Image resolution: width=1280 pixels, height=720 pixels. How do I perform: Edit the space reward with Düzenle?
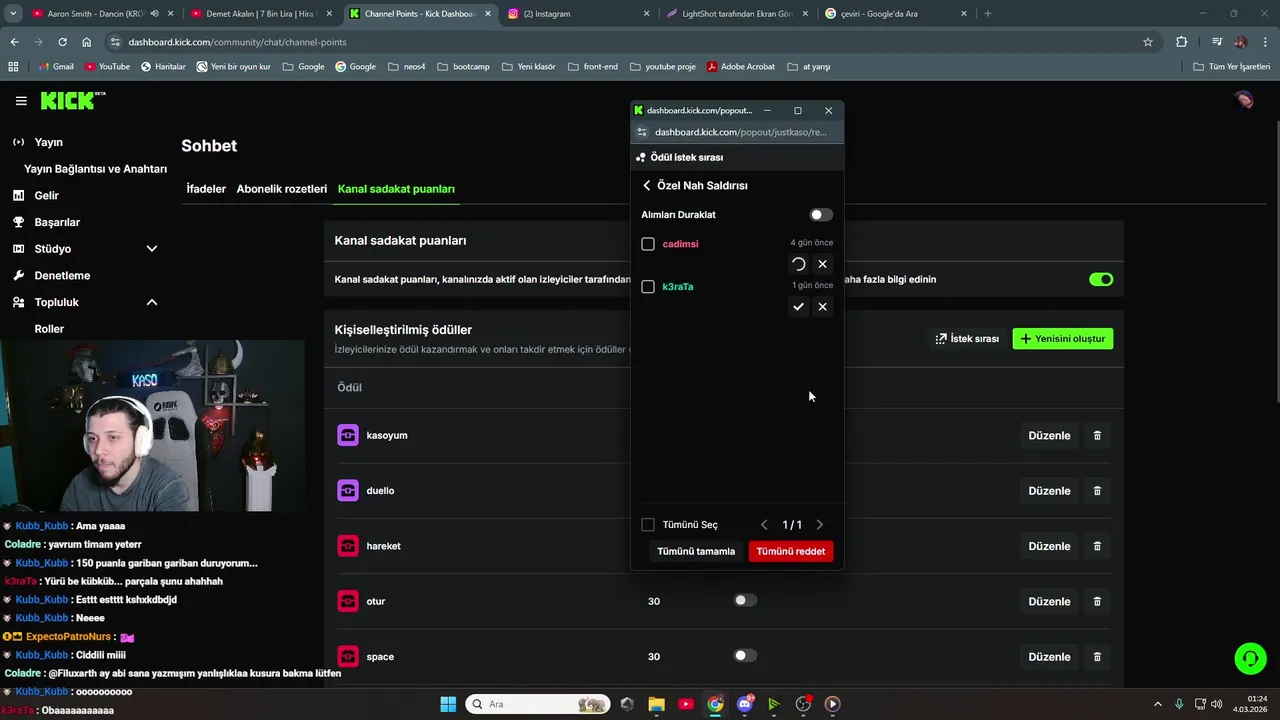coord(1049,657)
